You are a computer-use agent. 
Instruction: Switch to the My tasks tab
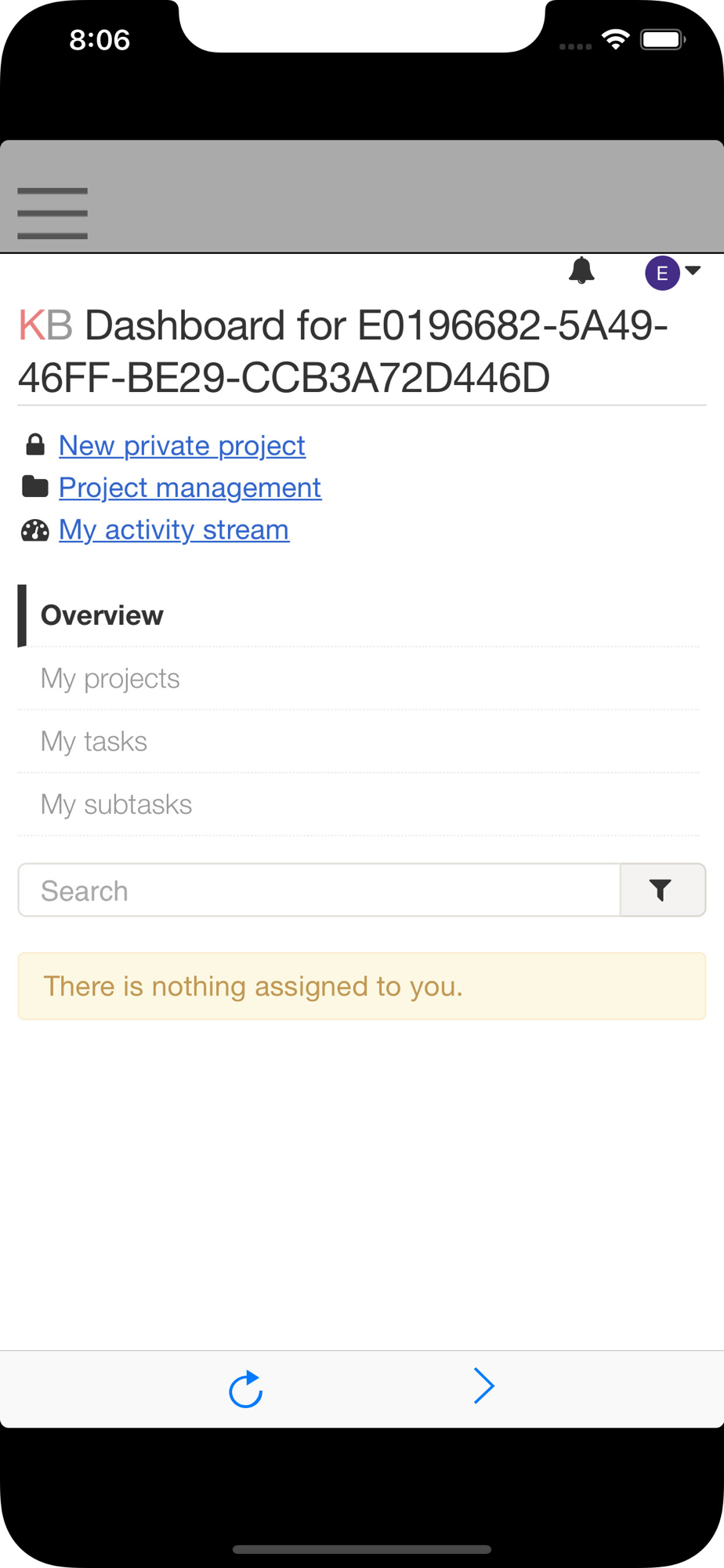point(359,741)
